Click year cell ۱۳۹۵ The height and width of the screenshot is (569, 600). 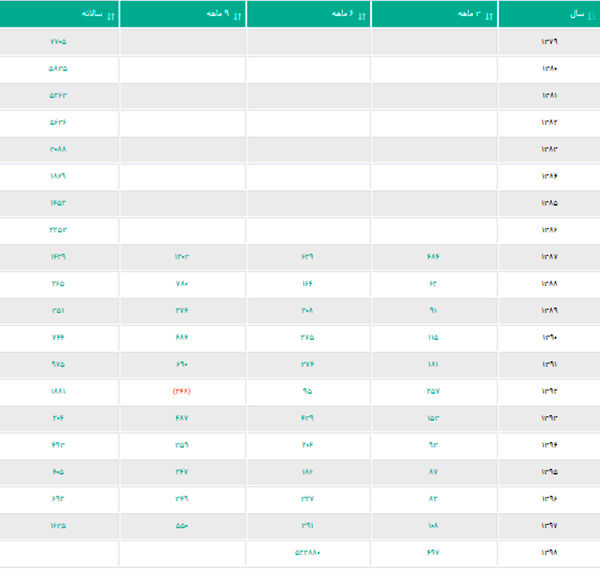pos(549,472)
